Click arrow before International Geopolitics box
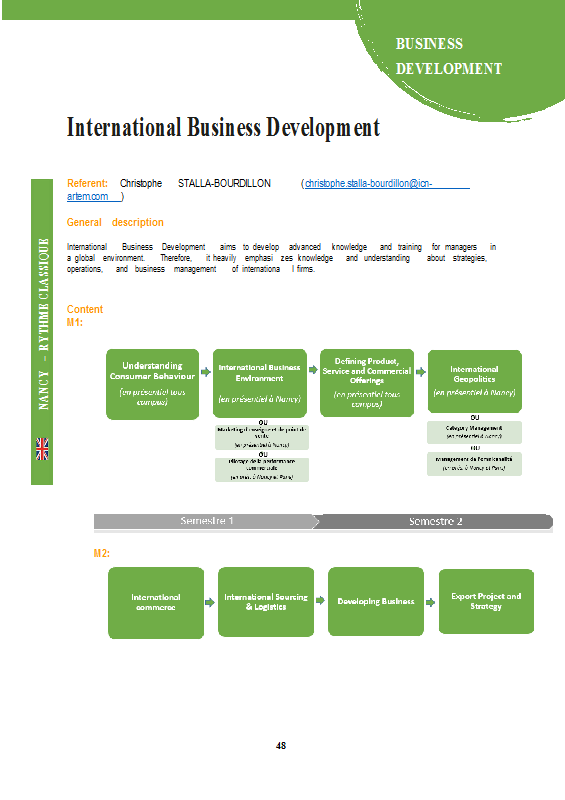 pyautogui.click(x=421, y=372)
